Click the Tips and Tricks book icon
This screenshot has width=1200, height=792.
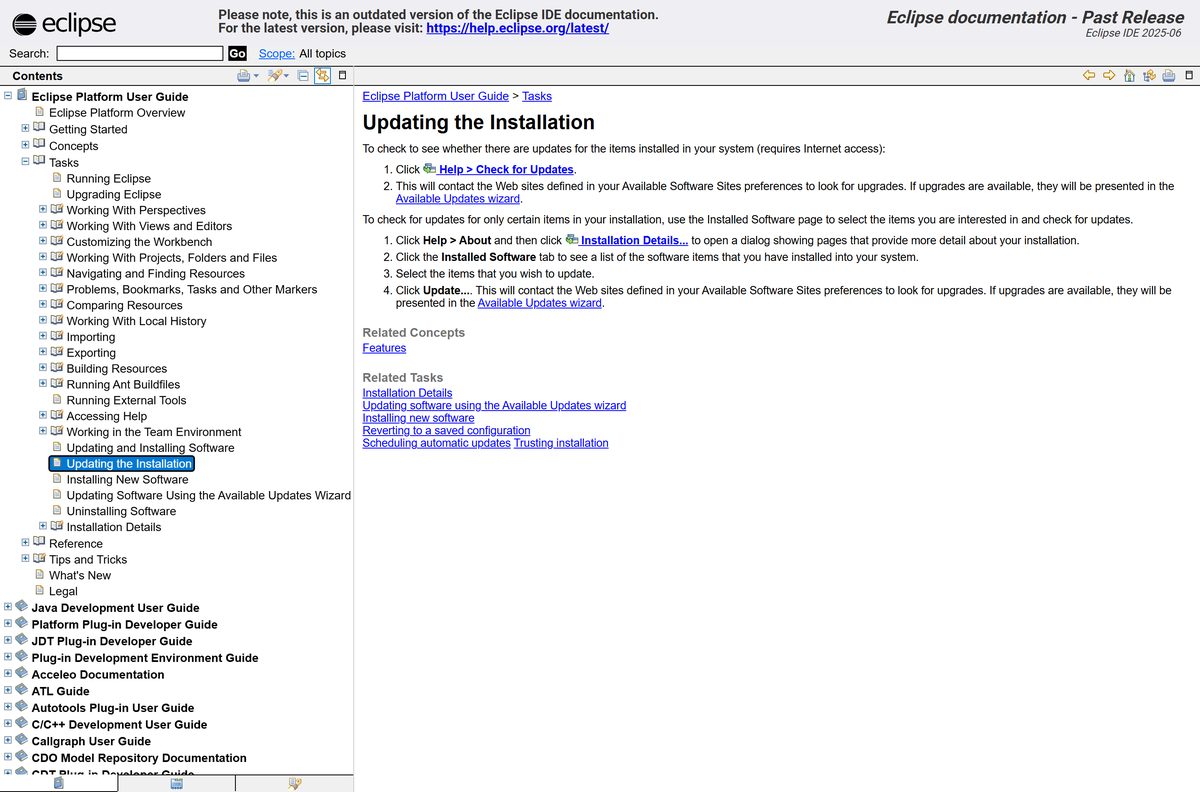pyautogui.click(x=39, y=559)
